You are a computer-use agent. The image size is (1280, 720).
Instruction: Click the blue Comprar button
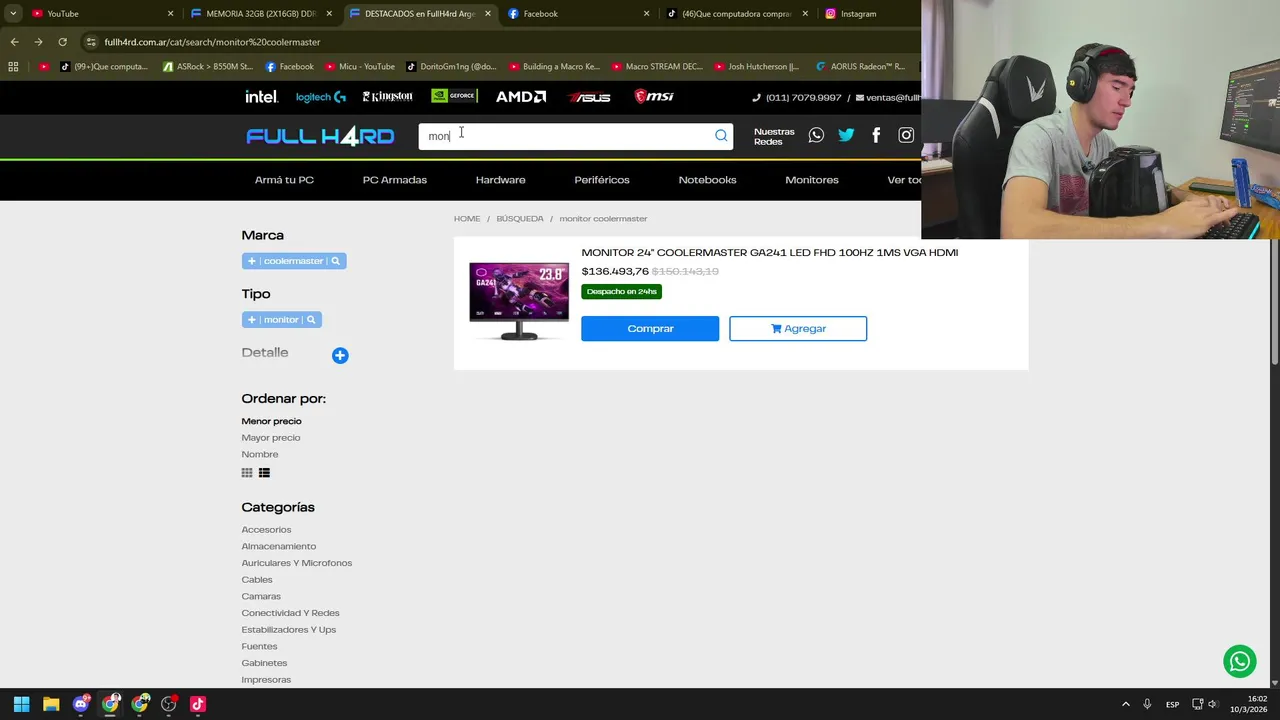pyautogui.click(x=650, y=328)
